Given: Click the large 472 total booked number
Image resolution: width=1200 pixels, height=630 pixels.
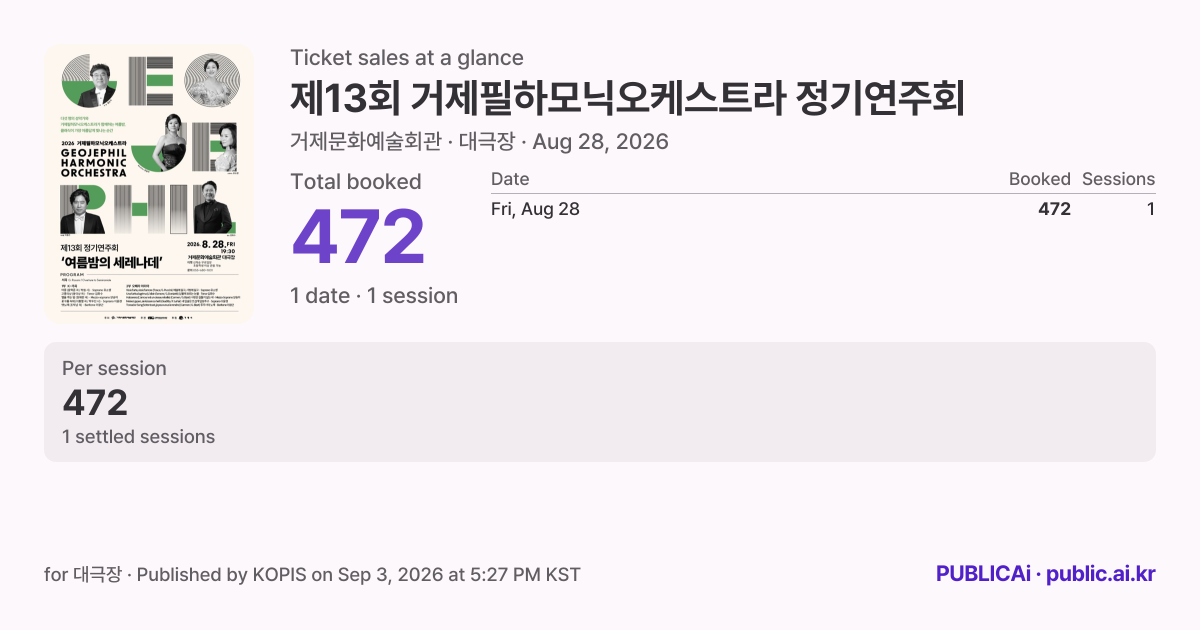Looking at the screenshot, I should tap(359, 238).
